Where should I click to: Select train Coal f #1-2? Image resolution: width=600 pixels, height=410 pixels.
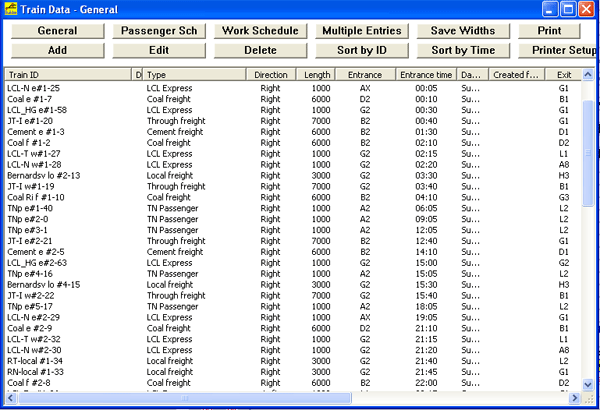(29, 143)
